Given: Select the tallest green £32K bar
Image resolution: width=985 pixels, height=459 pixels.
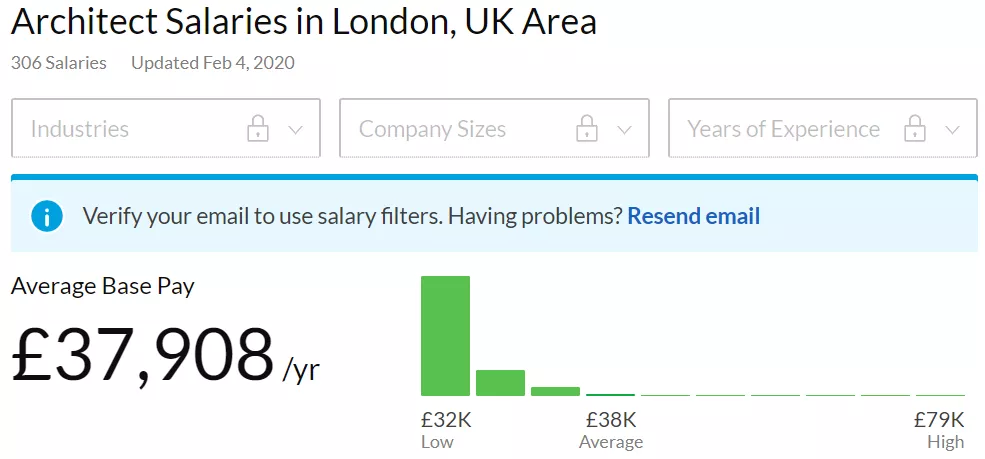Looking at the screenshot, I should point(445,336).
